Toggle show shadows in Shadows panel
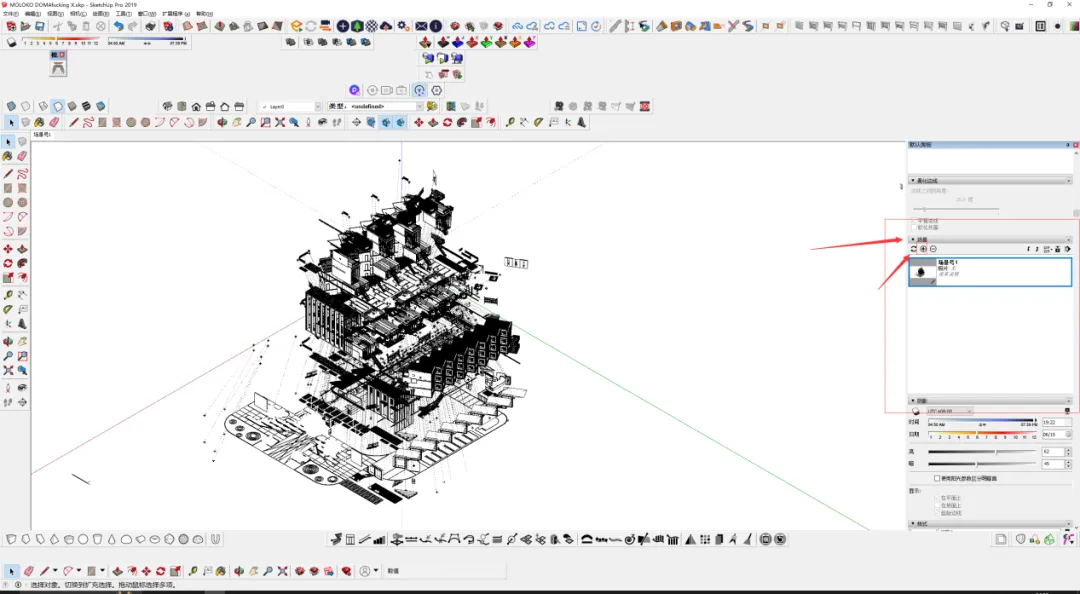This screenshot has width=1080, height=594. coord(915,411)
